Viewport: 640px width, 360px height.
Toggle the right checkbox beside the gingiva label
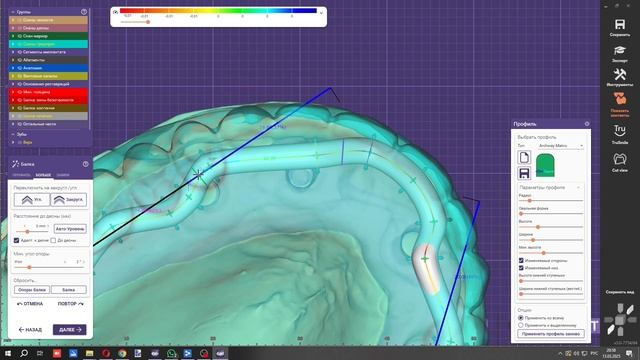pos(53,240)
